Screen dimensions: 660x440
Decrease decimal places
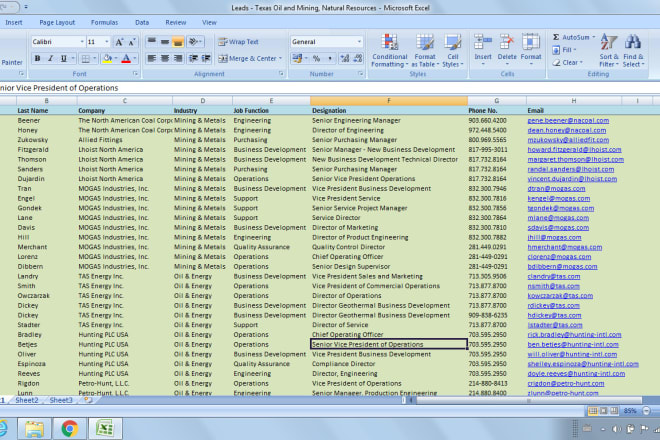click(x=358, y=59)
